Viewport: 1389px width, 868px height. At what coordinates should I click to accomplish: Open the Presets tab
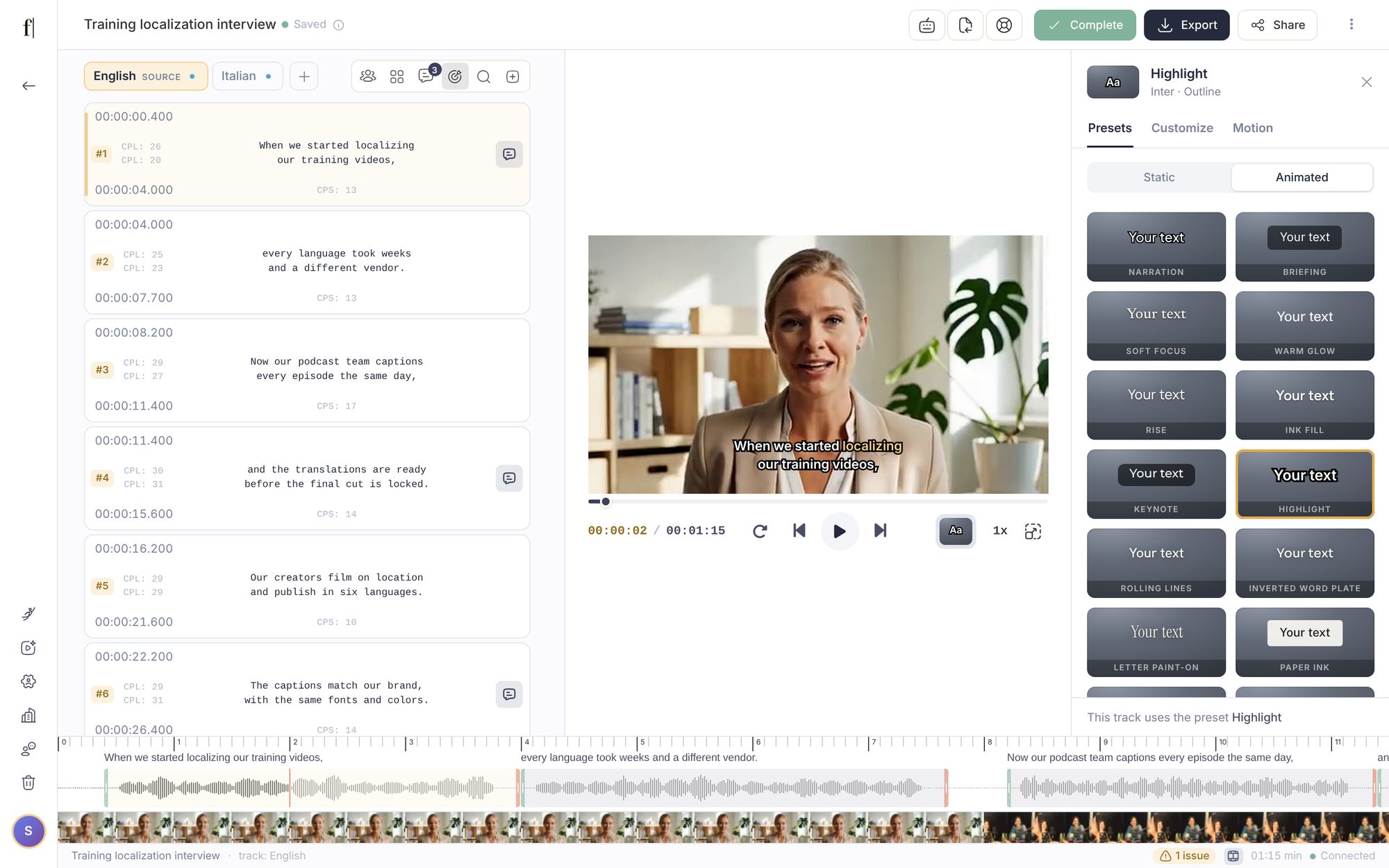coord(1110,128)
